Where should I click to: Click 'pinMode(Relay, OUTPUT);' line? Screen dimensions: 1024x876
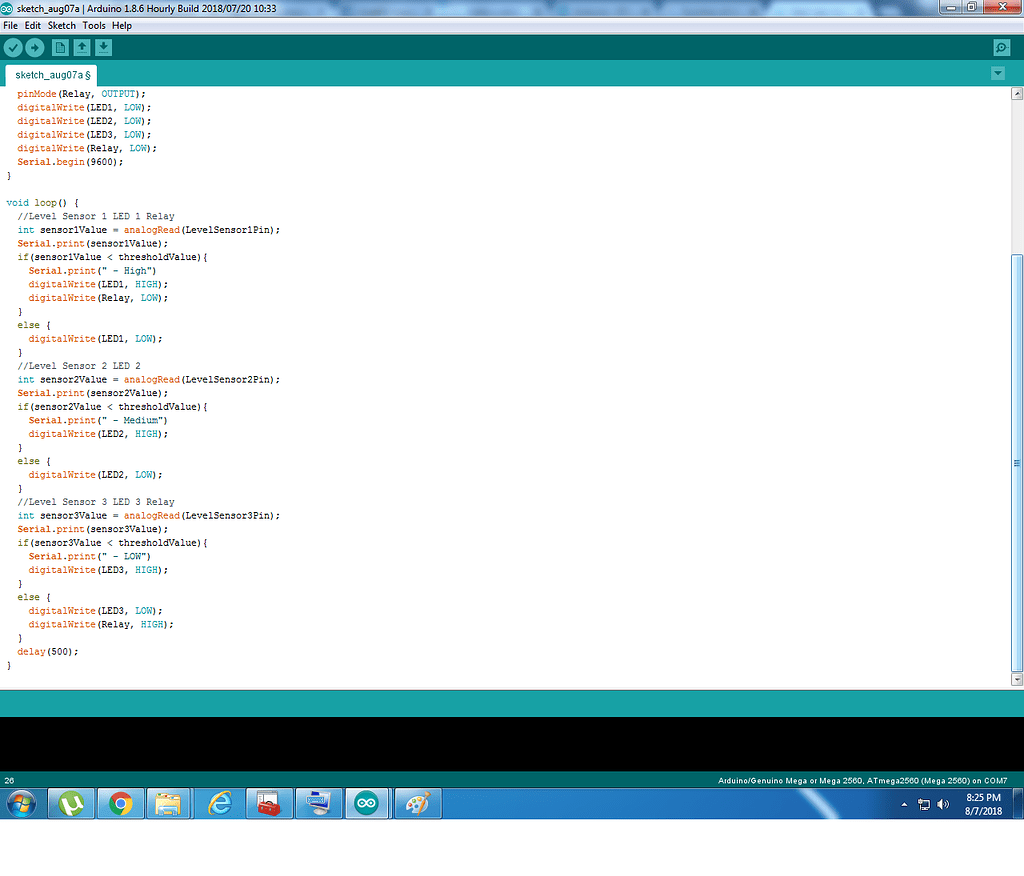click(81, 94)
